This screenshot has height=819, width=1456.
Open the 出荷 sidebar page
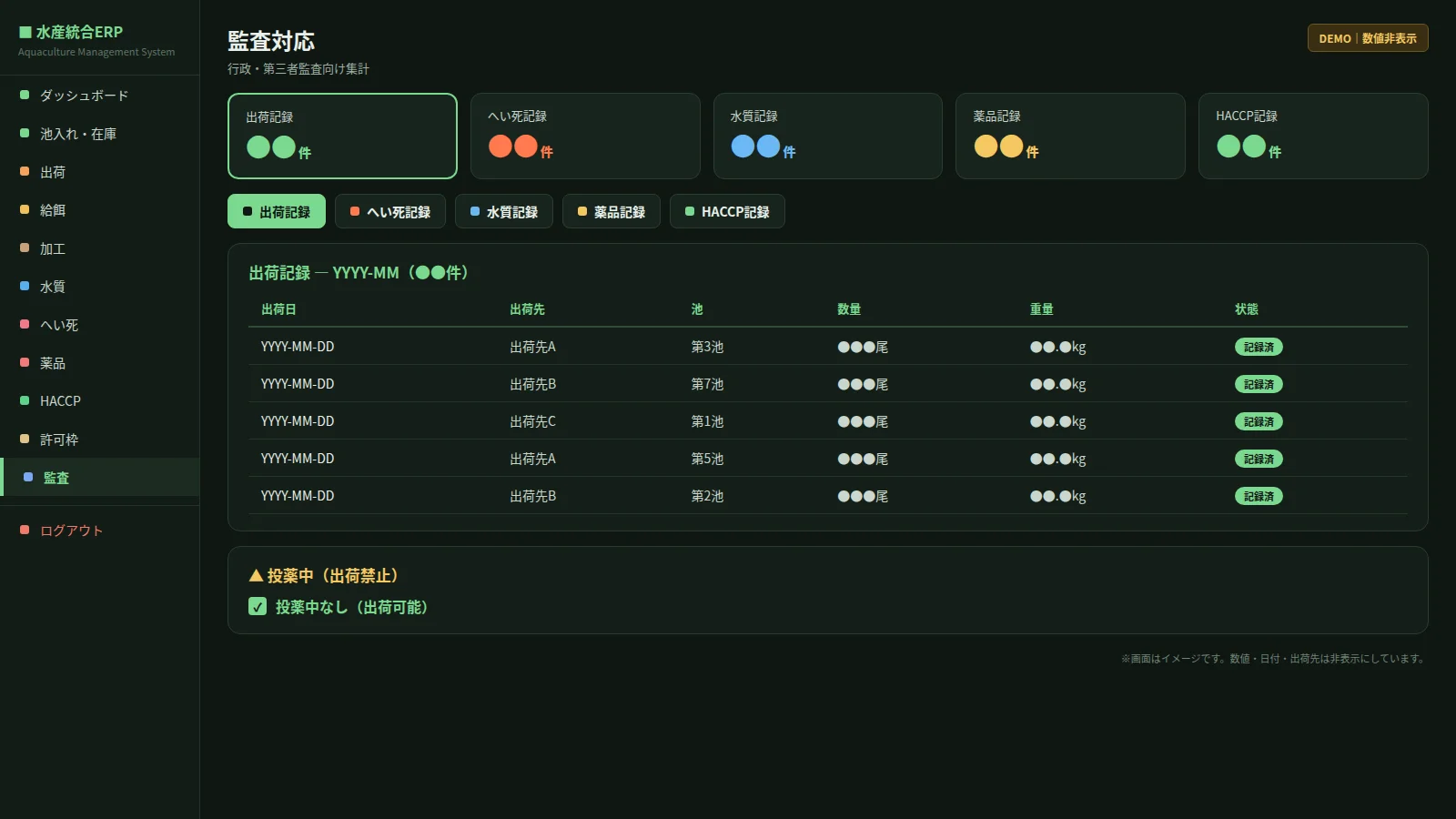point(99,172)
